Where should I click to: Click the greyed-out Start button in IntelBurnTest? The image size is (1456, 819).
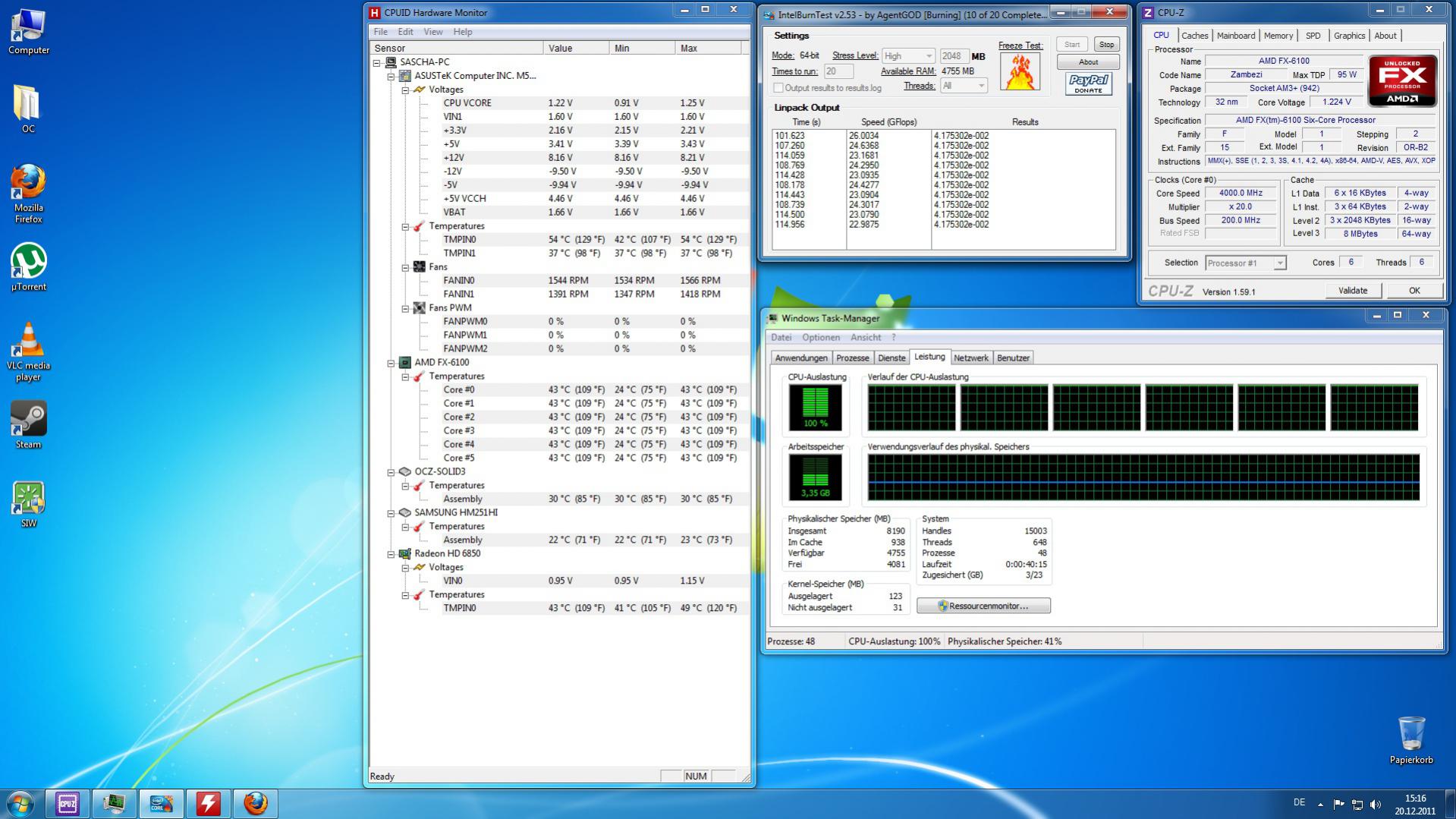point(1071,45)
